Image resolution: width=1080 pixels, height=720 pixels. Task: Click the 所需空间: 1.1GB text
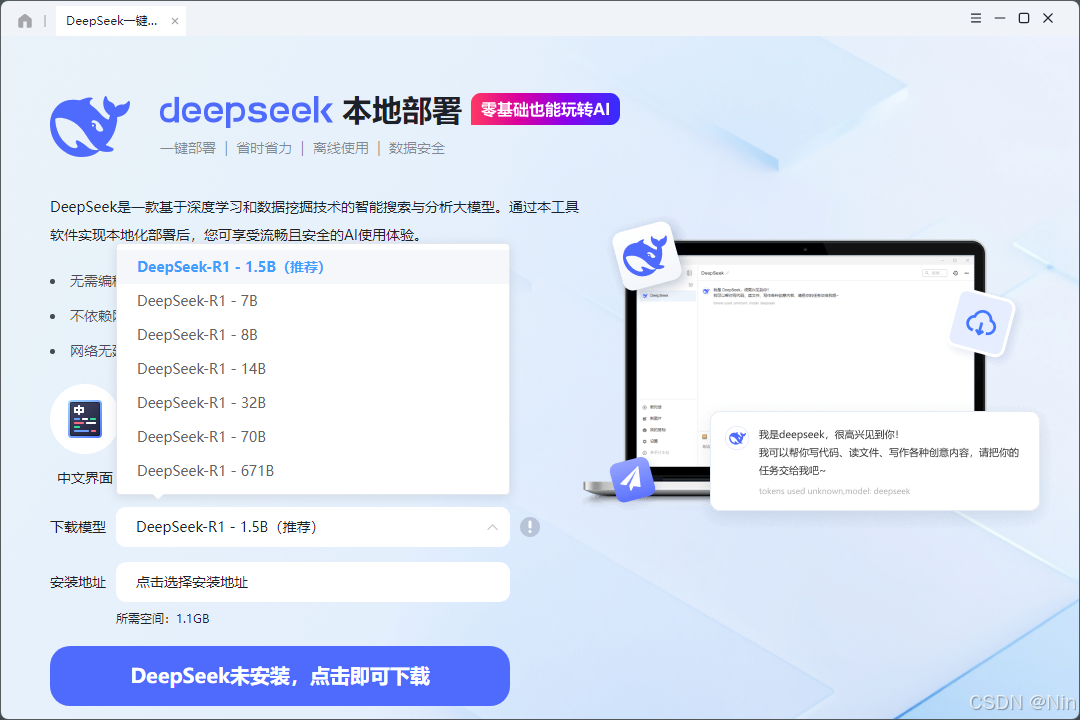(163, 619)
